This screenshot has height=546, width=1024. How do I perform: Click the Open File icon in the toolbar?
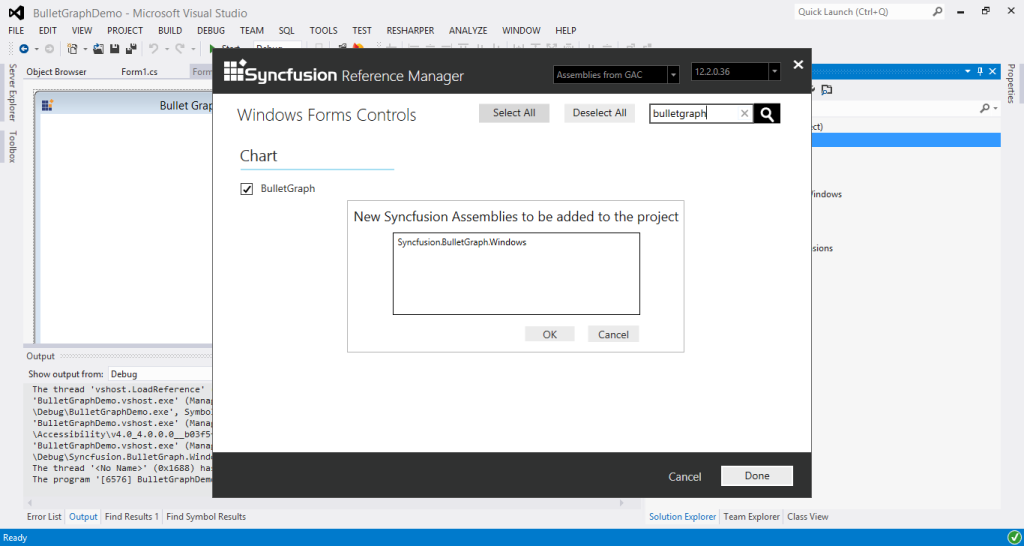(99, 48)
